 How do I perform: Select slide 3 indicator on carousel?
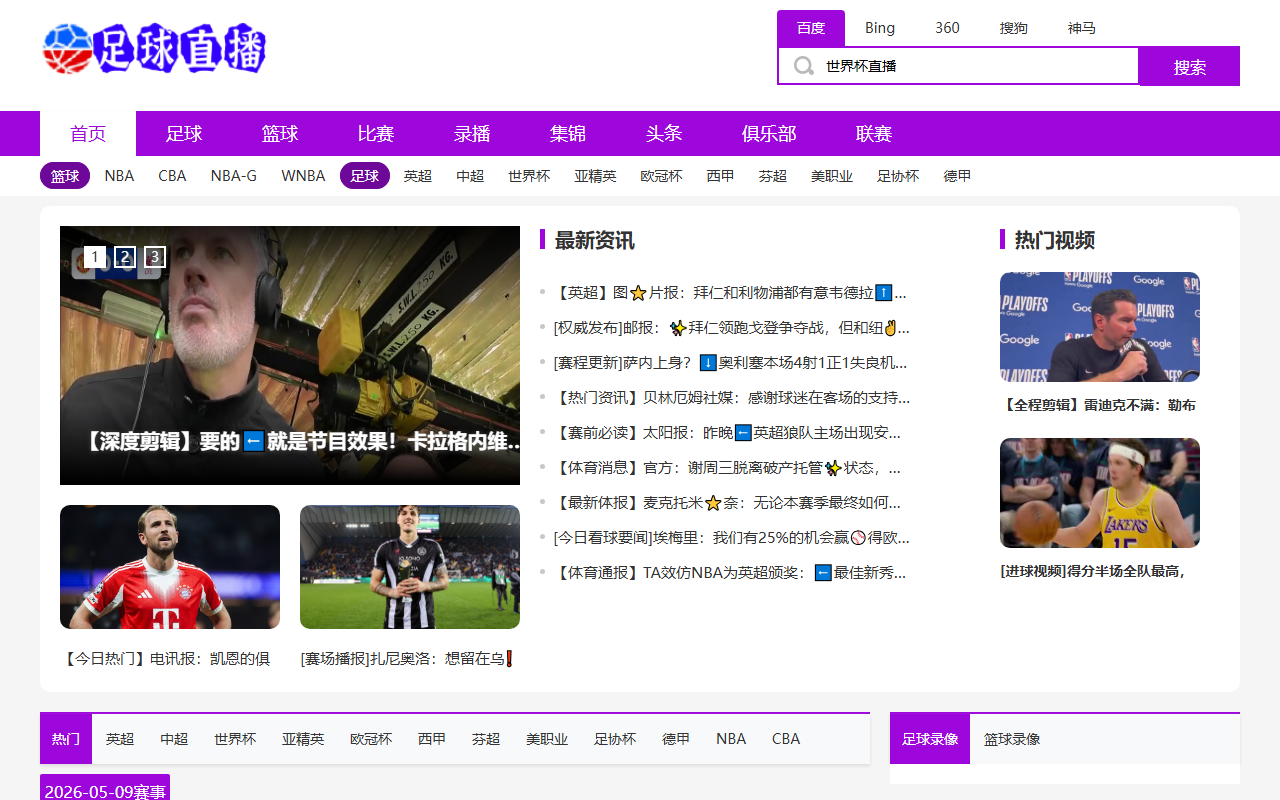[155, 257]
